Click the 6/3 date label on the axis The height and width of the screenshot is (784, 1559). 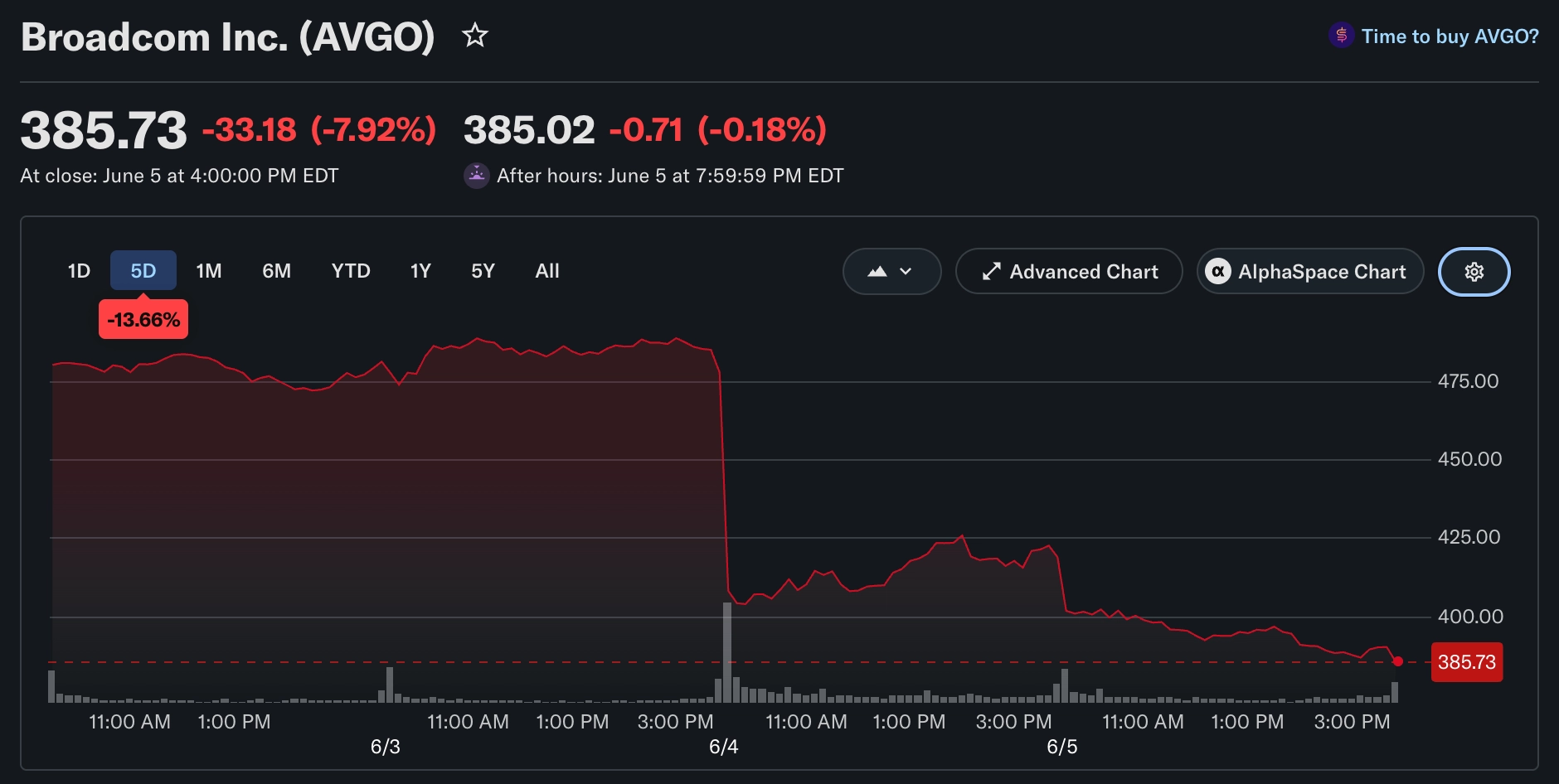tap(386, 747)
